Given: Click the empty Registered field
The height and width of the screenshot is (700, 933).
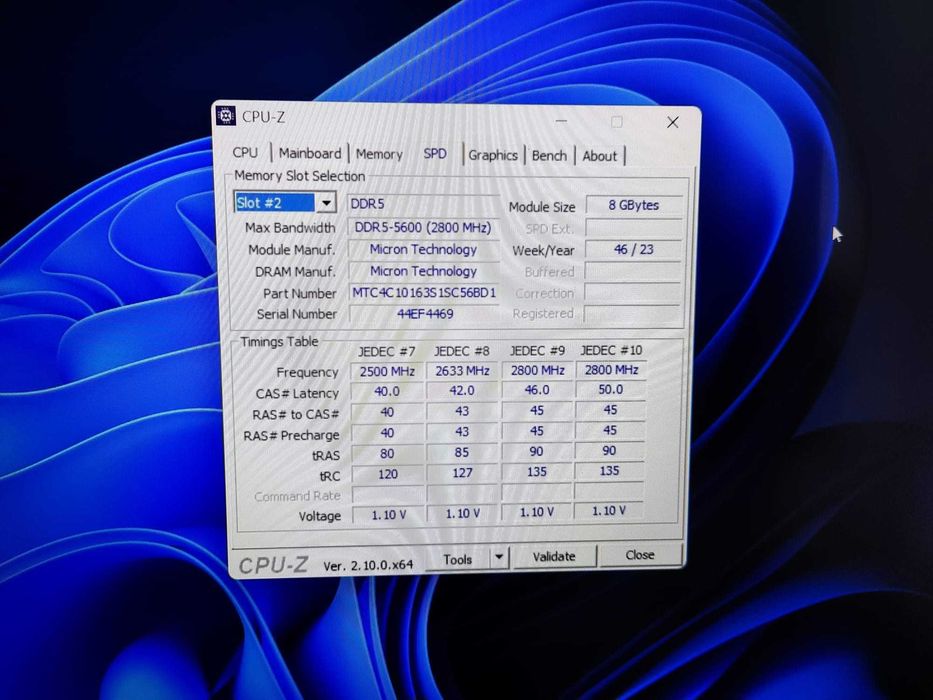Looking at the screenshot, I should pos(631,313).
